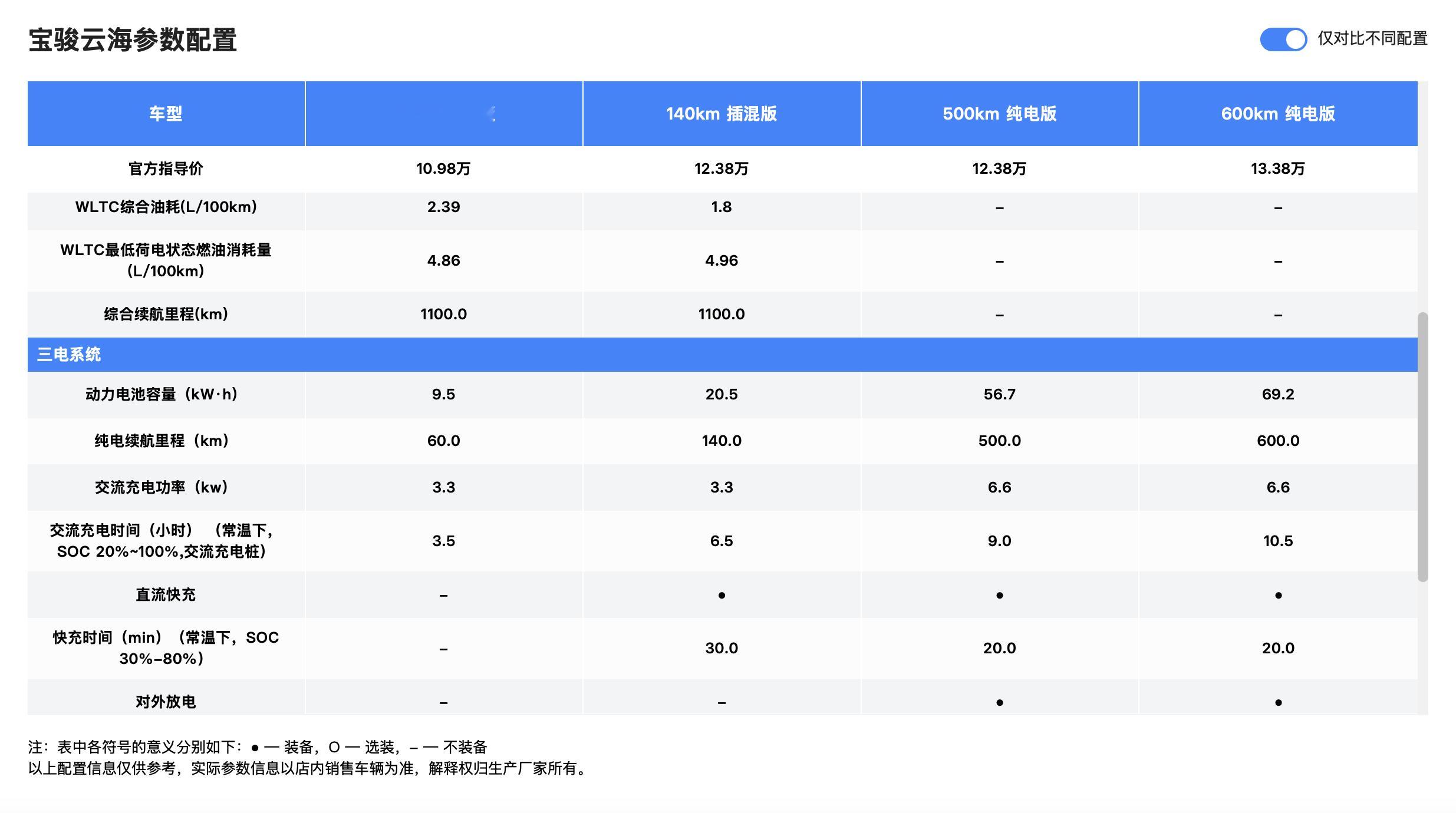Image resolution: width=1456 pixels, height=813 pixels.
Task: Click the 交流充电功率（kw）row label
Action: [x=162, y=488]
